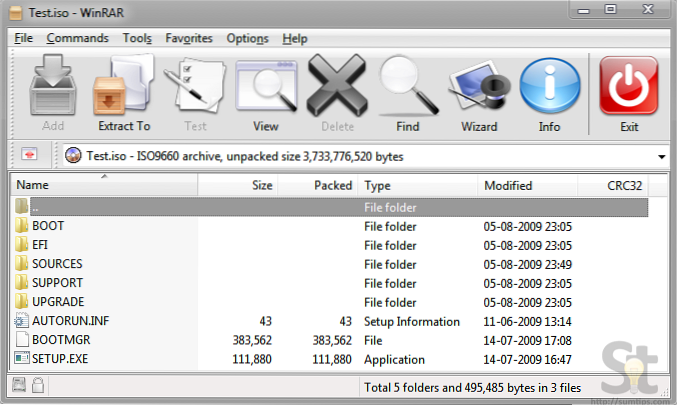This screenshot has height=405, width=677.
Task: Click the lock icon in status bar
Action: pos(37,386)
